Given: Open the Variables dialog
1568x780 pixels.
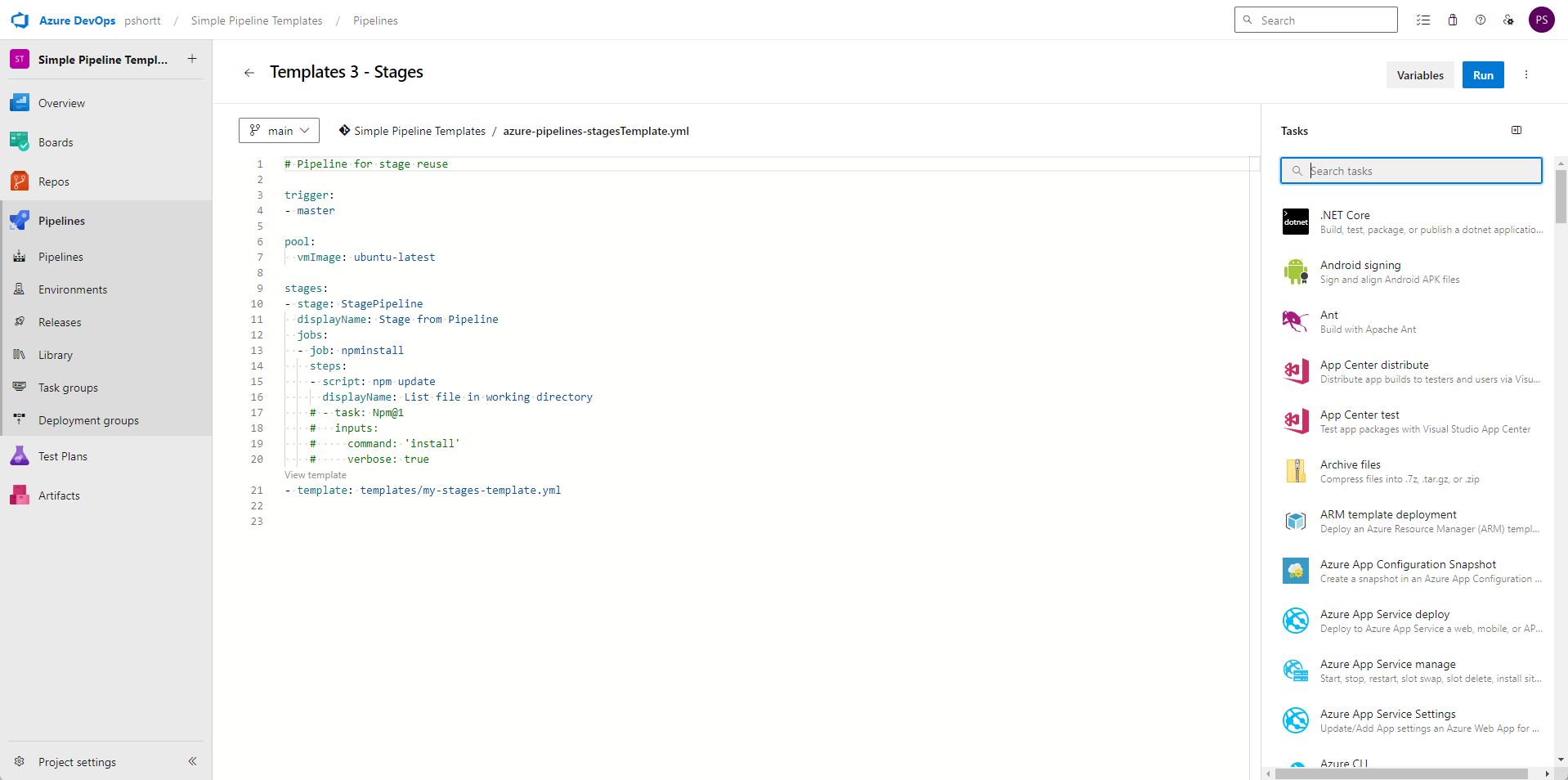Looking at the screenshot, I should click(x=1419, y=74).
